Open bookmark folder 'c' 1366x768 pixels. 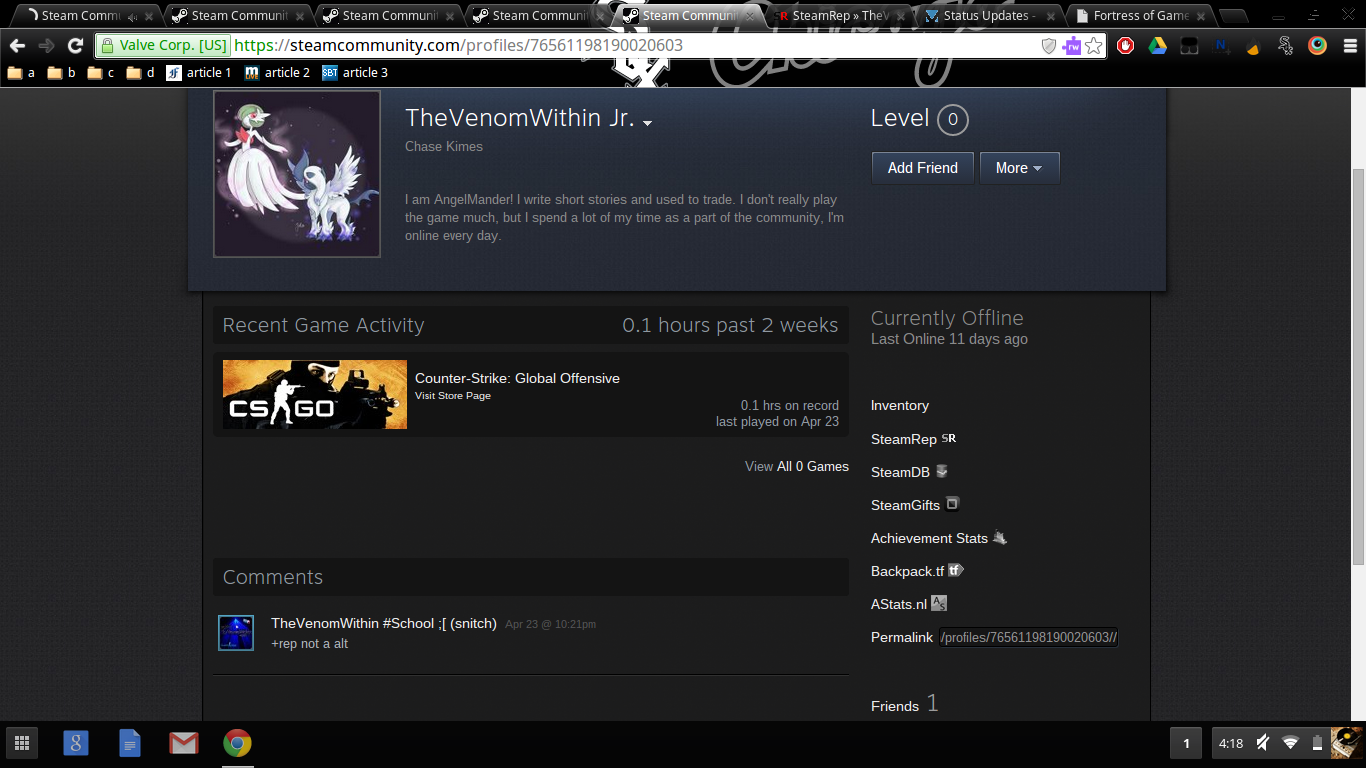[101, 73]
